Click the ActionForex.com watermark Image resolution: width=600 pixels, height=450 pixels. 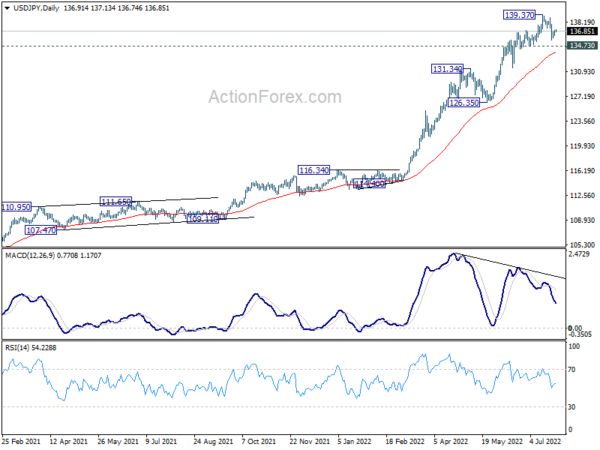coord(275,97)
